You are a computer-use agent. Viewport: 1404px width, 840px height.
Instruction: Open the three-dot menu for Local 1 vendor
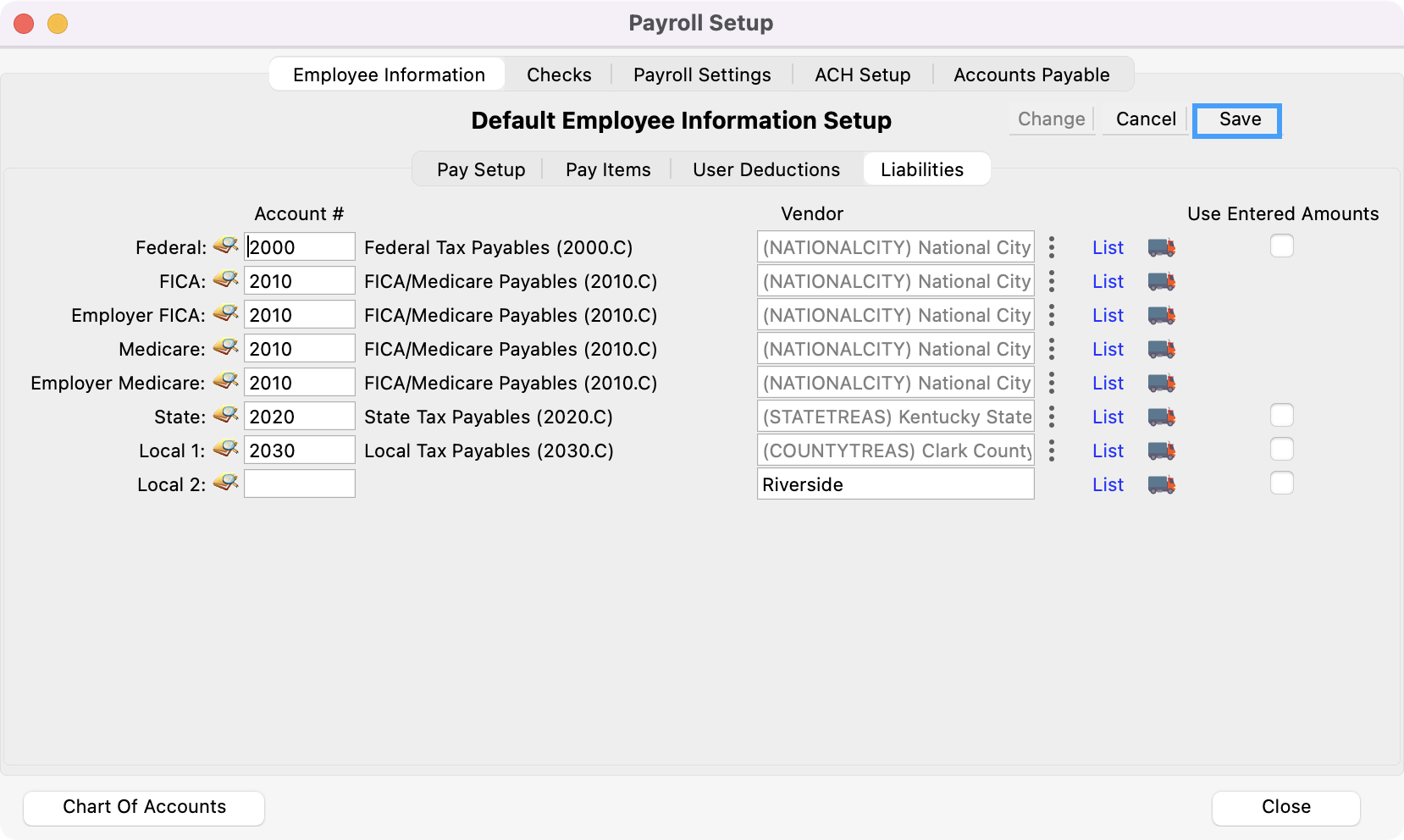pos(1052,450)
